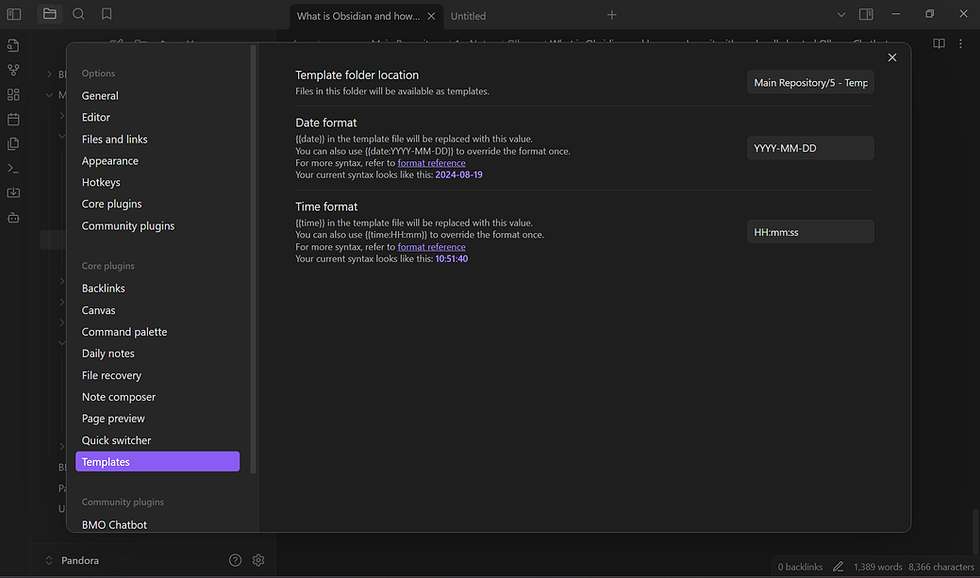Collapse the expanded 'M' folder chevron
The width and height of the screenshot is (980, 578).
pyautogui.click(x=49, y=95)
